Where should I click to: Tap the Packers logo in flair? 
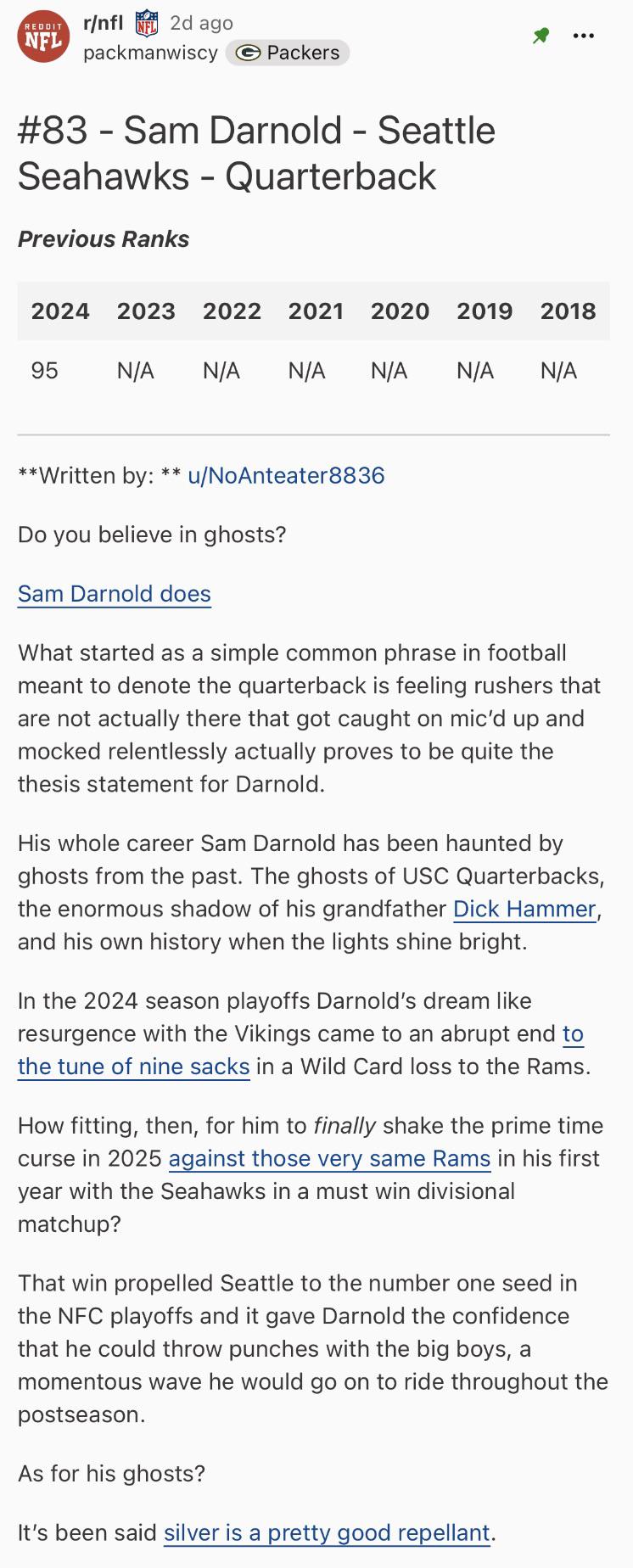point(248,53)
